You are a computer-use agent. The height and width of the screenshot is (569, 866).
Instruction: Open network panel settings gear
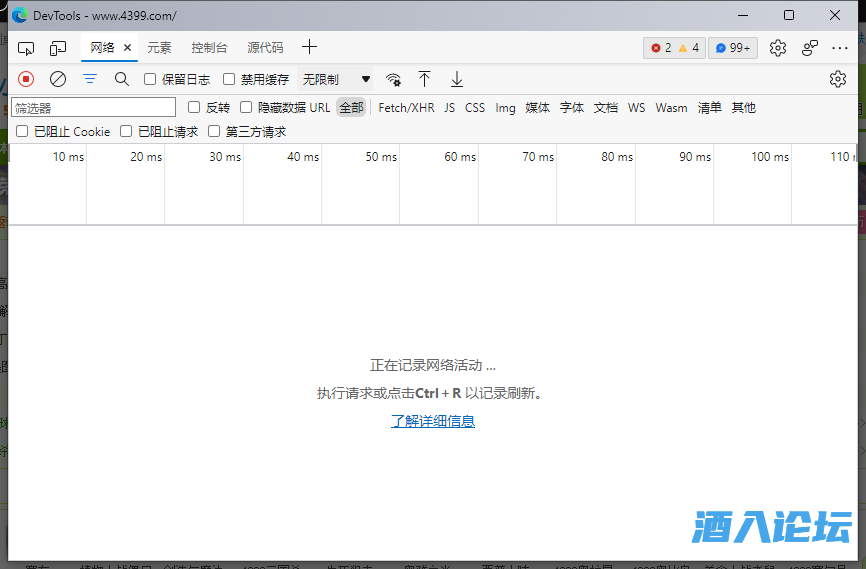838,79
